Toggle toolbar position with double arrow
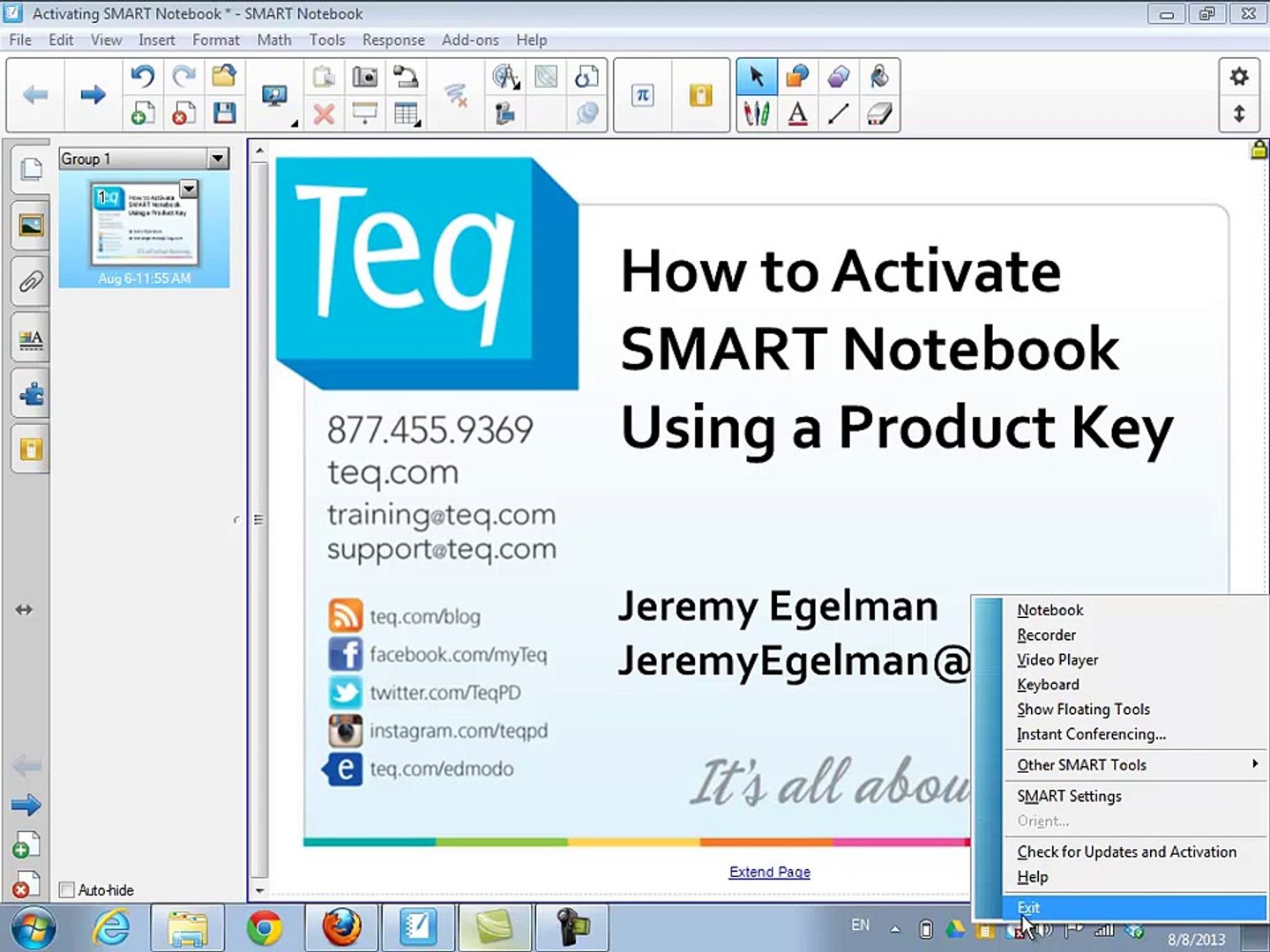 coord(1239,114)
